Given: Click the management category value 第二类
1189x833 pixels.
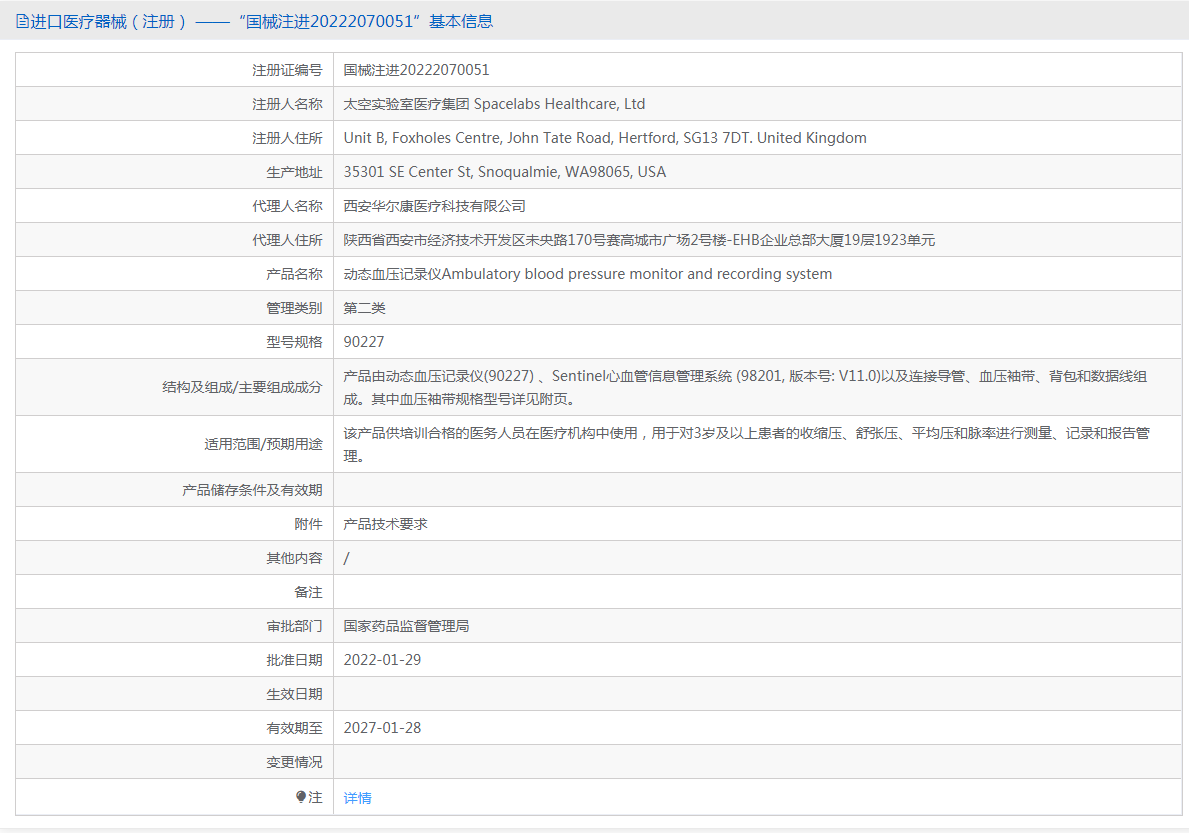Looking at the screenshot, I should 364,308.
